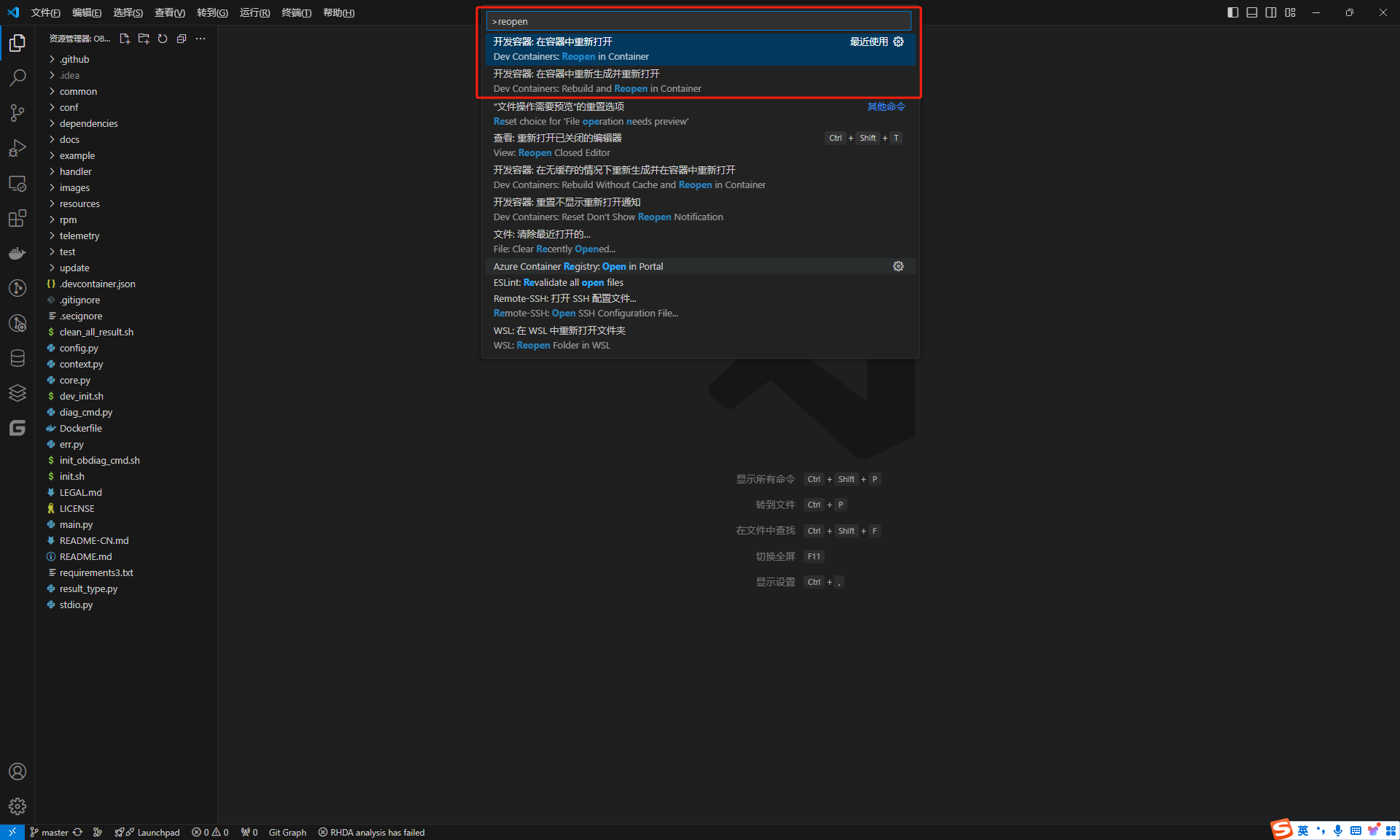Toggle the secondary side bar layout button

[x=1271, y=12]
